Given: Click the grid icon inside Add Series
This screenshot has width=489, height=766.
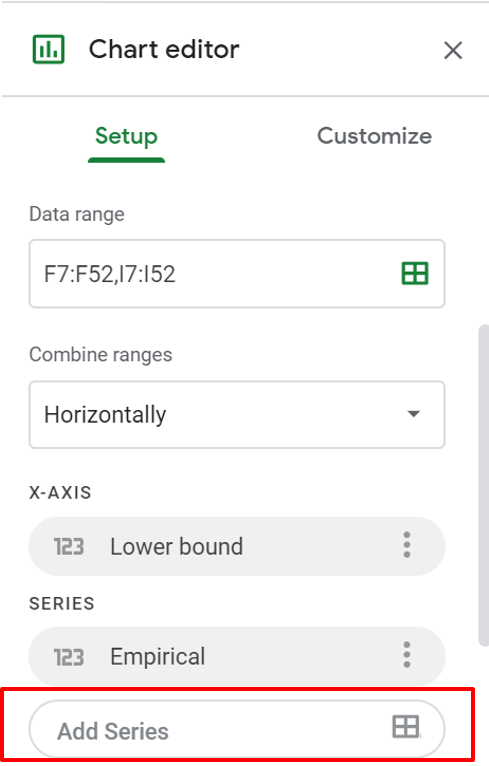Looking at the screenshot, I should coord(406,726).
